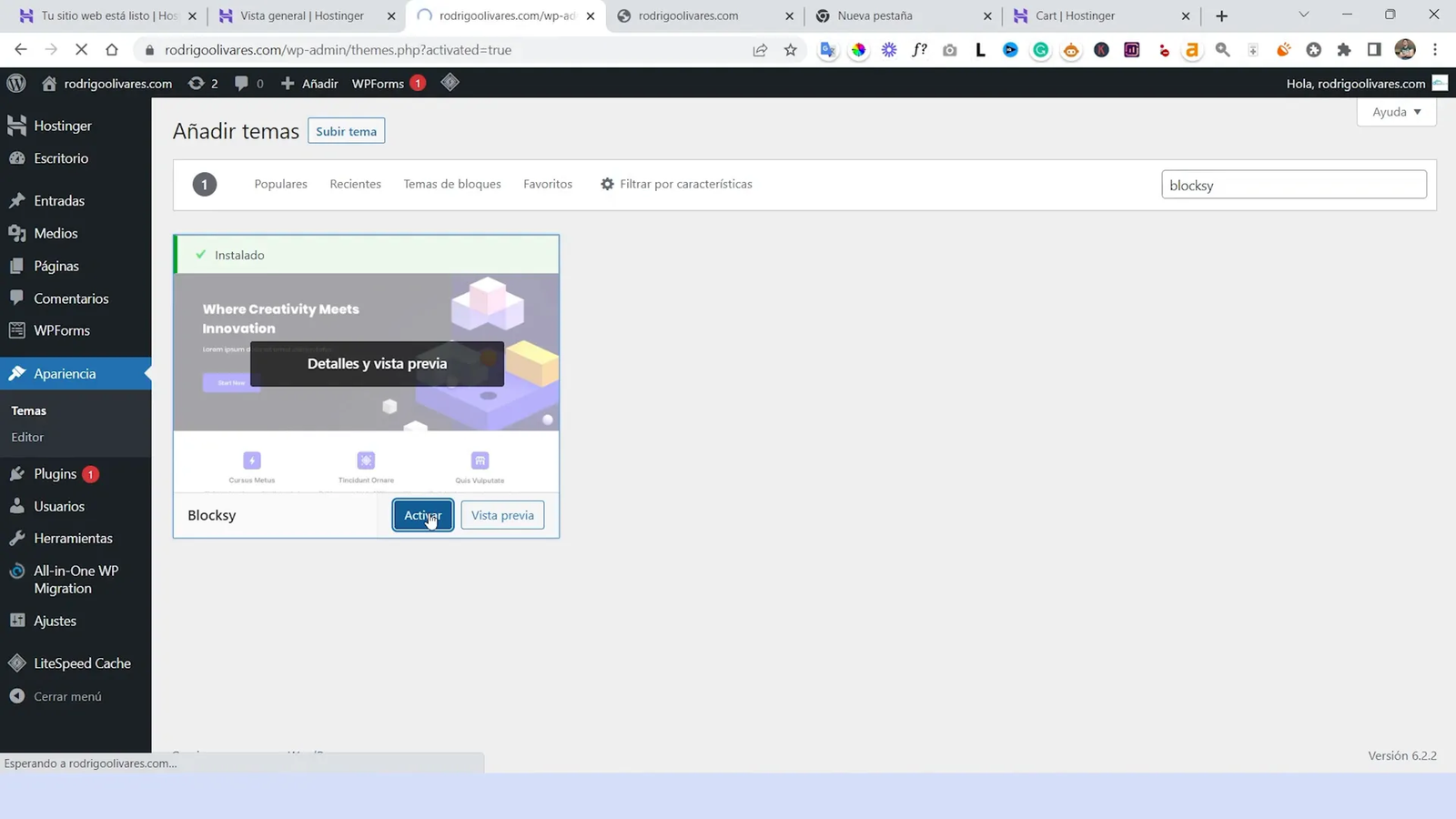
Task: Expand the Añadir menu in the admin bar
Action: point(308,83)
